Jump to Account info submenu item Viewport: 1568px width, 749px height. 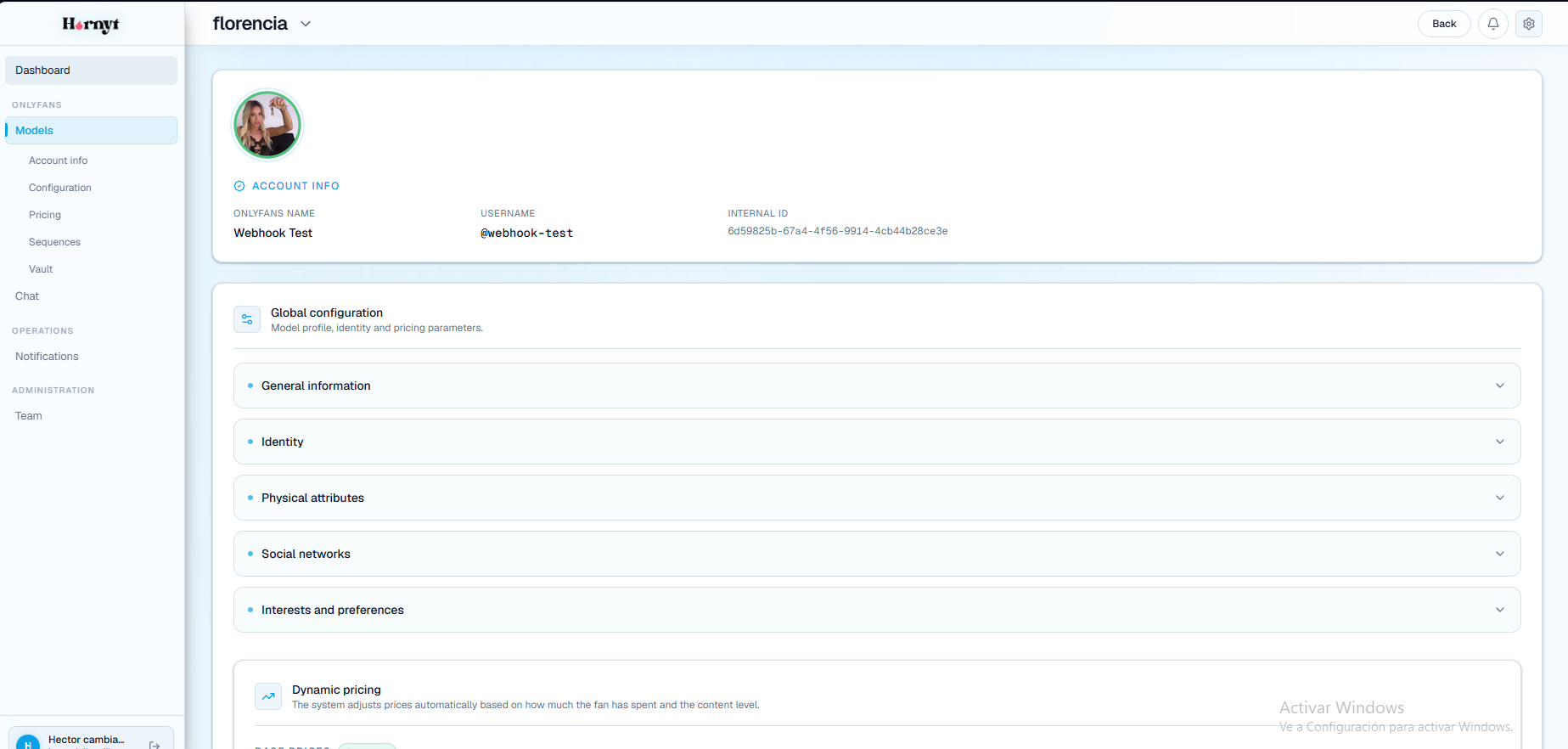coord(58,160)
